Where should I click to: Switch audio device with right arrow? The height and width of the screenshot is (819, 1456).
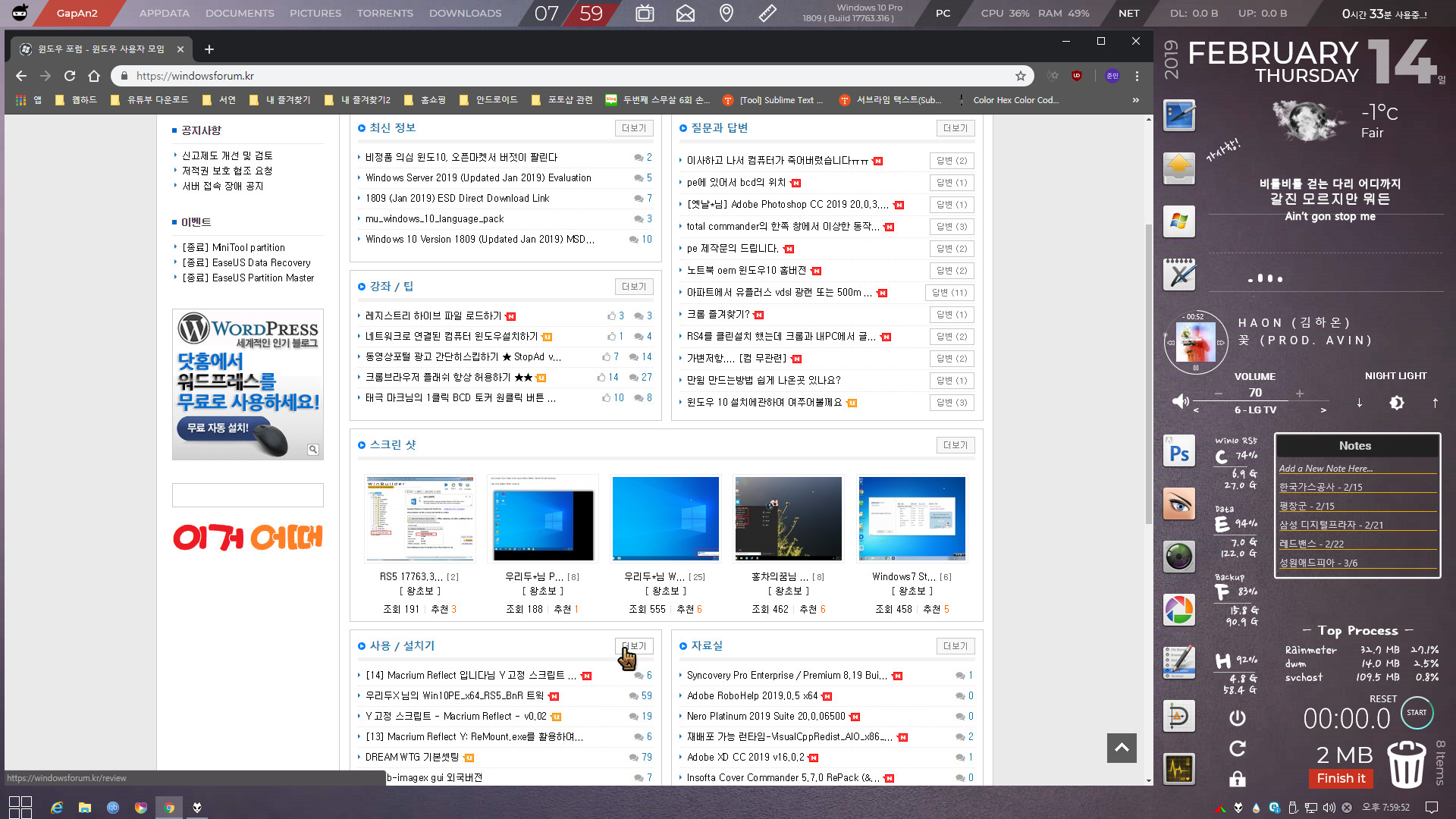(x=1323, y=410)
